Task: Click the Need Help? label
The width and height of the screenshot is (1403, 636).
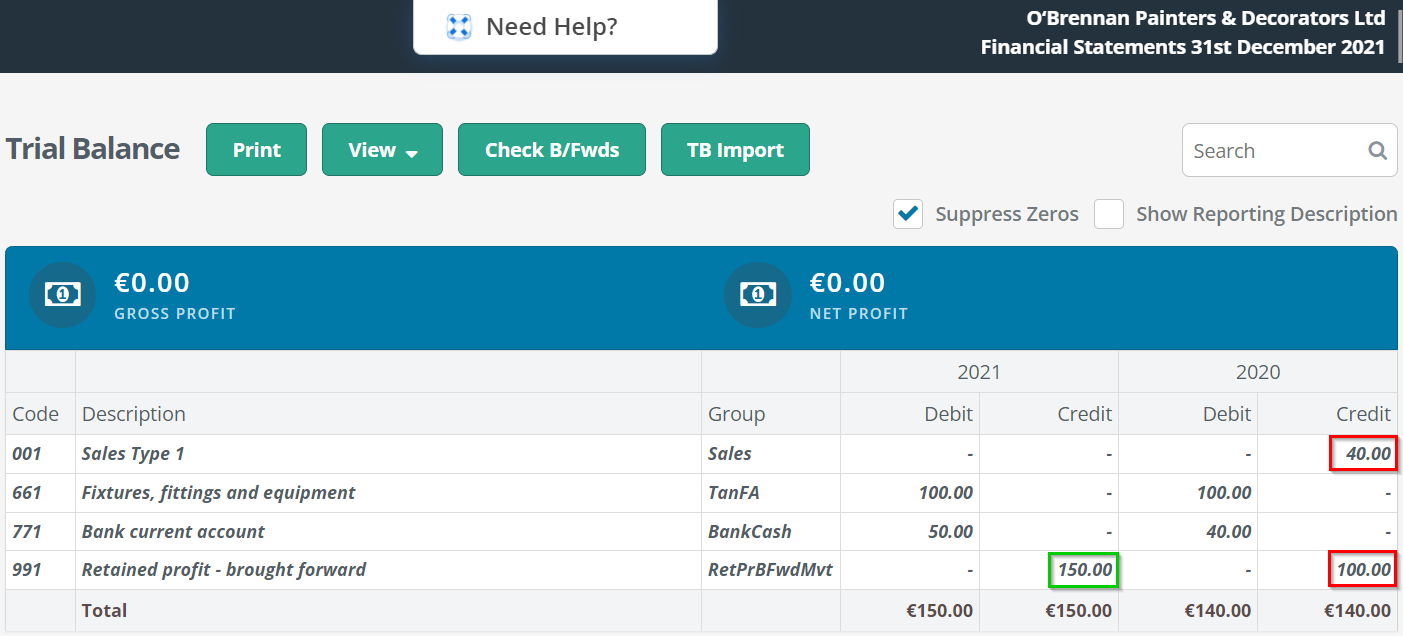Action: coord(552,27)
